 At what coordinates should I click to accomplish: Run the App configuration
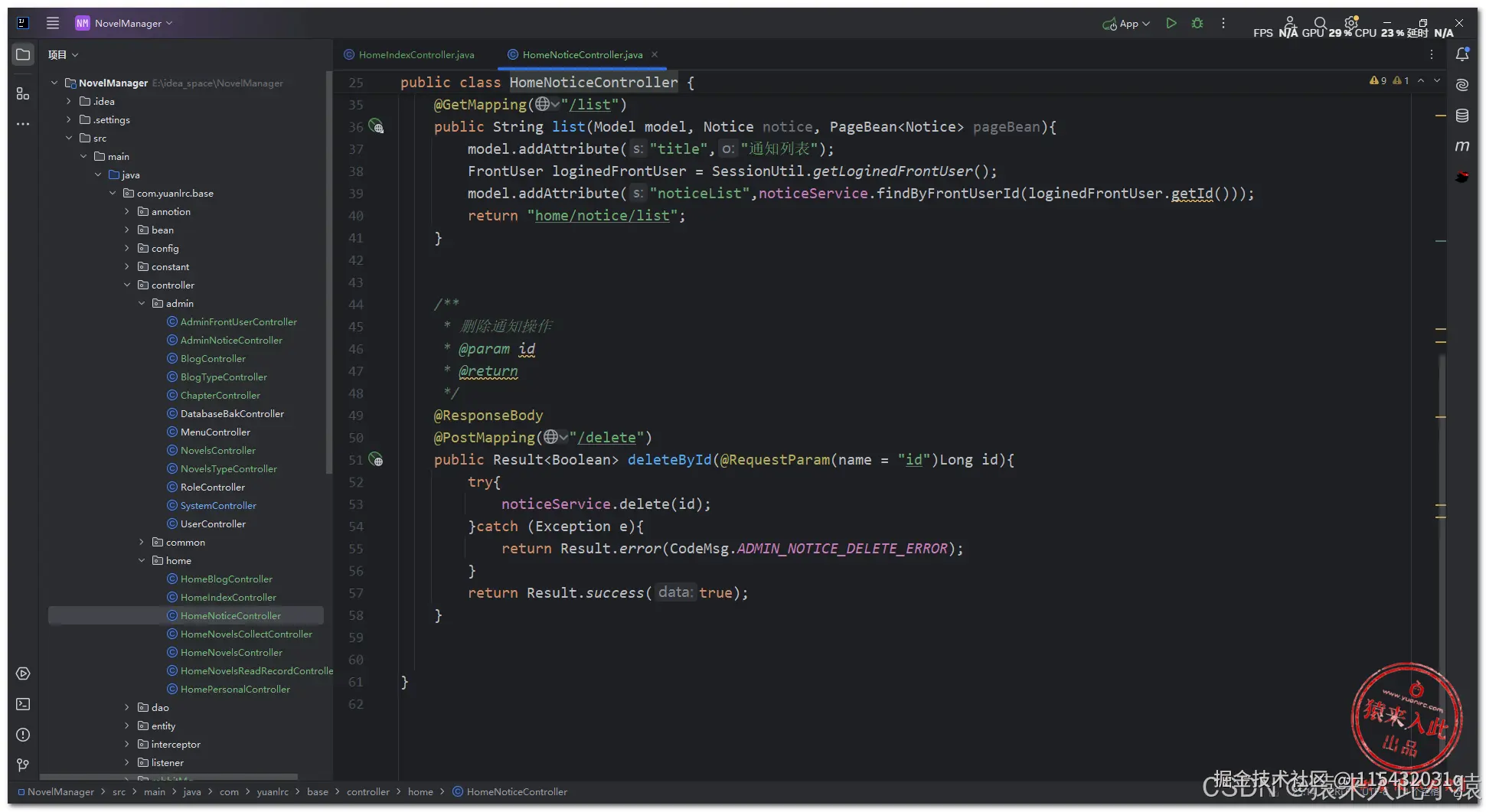point(1171,24)
